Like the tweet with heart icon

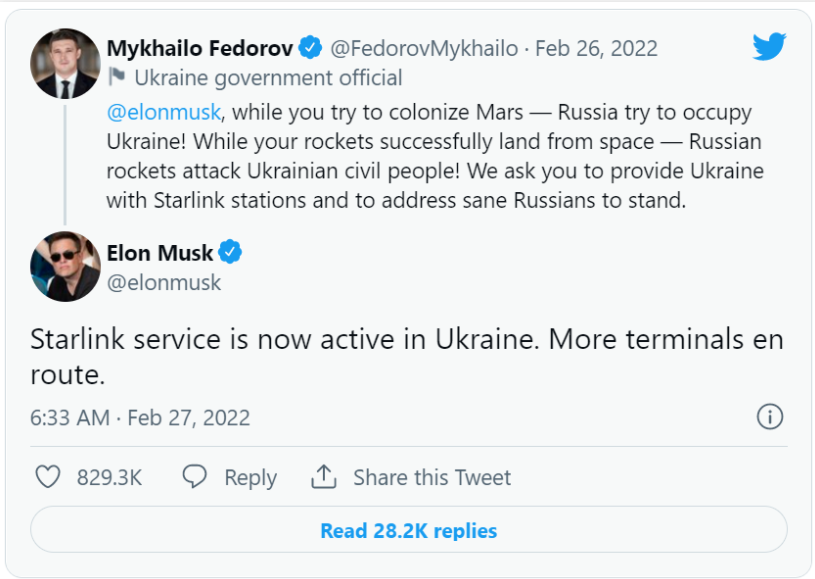tap(48, 477)
